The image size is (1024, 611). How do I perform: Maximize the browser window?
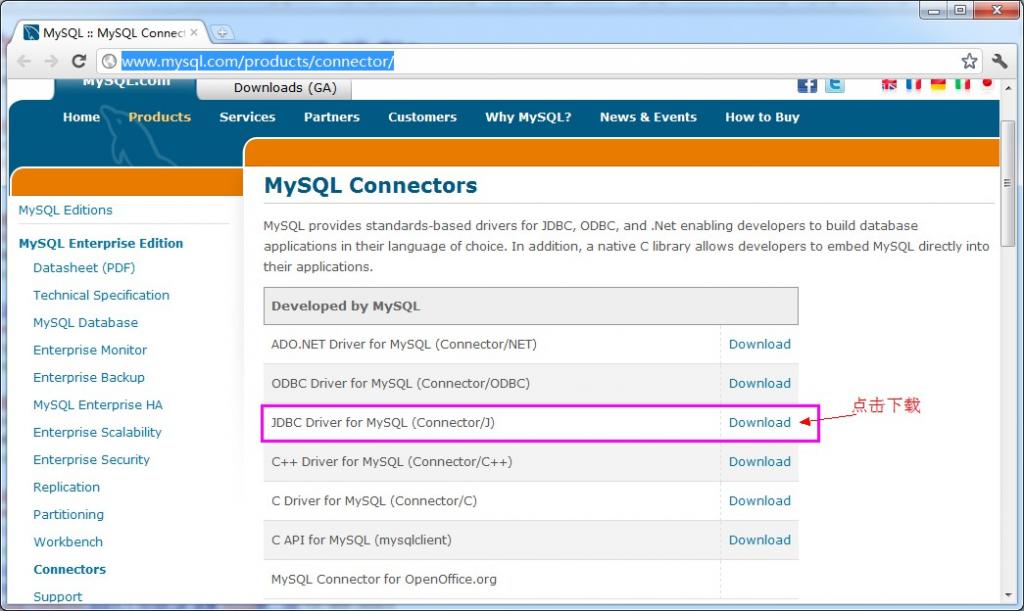click(960, 11)
